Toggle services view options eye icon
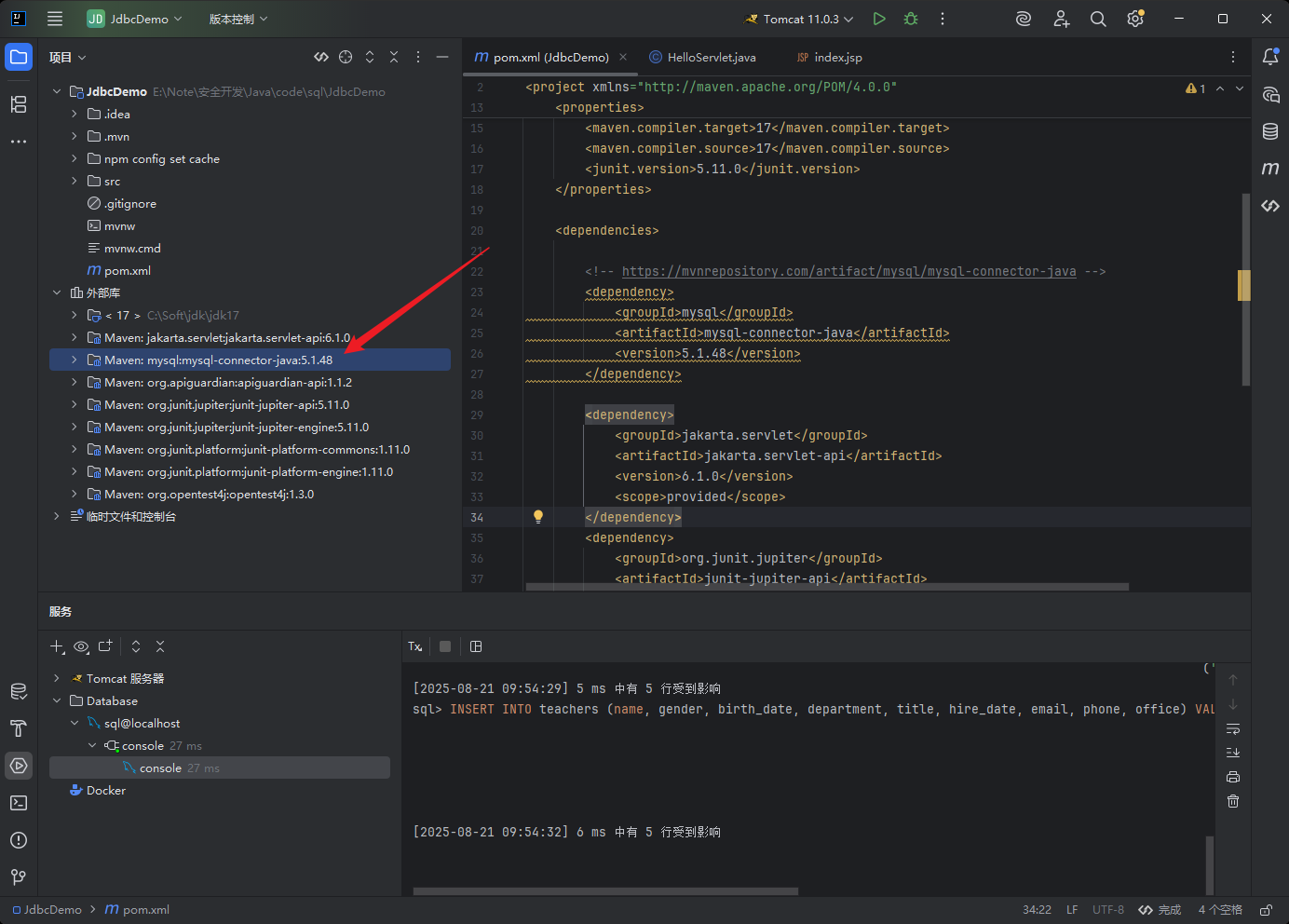Image resolution: width=1289 pixels, height=924 pixels. pos(81,646)
